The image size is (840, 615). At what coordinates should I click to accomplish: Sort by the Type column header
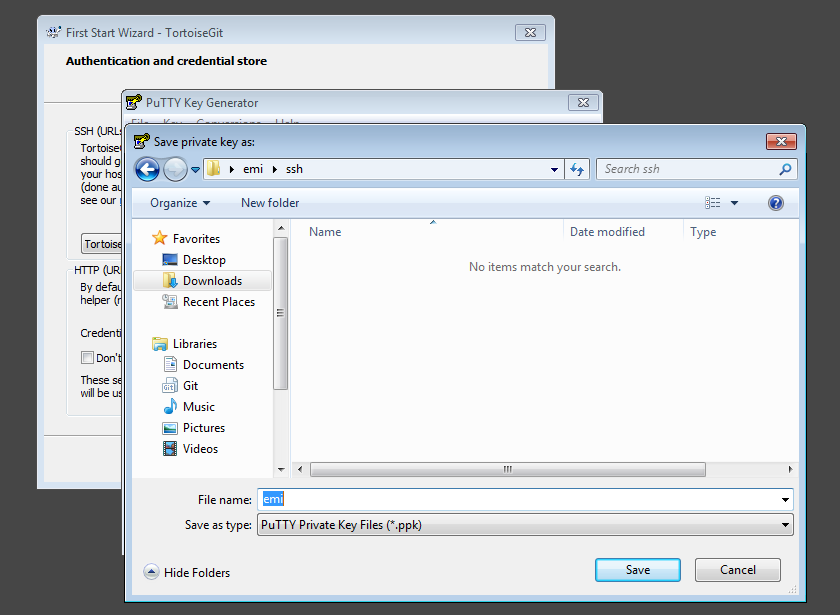click(x=703, y=232)
